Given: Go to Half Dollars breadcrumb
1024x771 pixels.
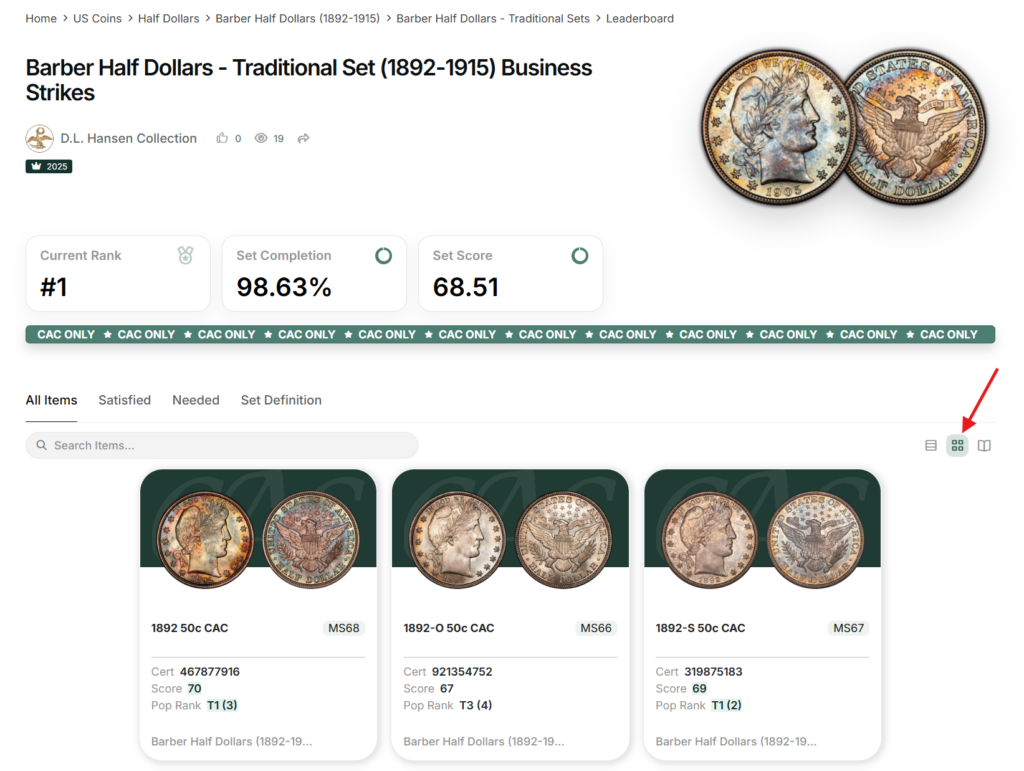Looking at the screenshot, I should tap(169, 18).
